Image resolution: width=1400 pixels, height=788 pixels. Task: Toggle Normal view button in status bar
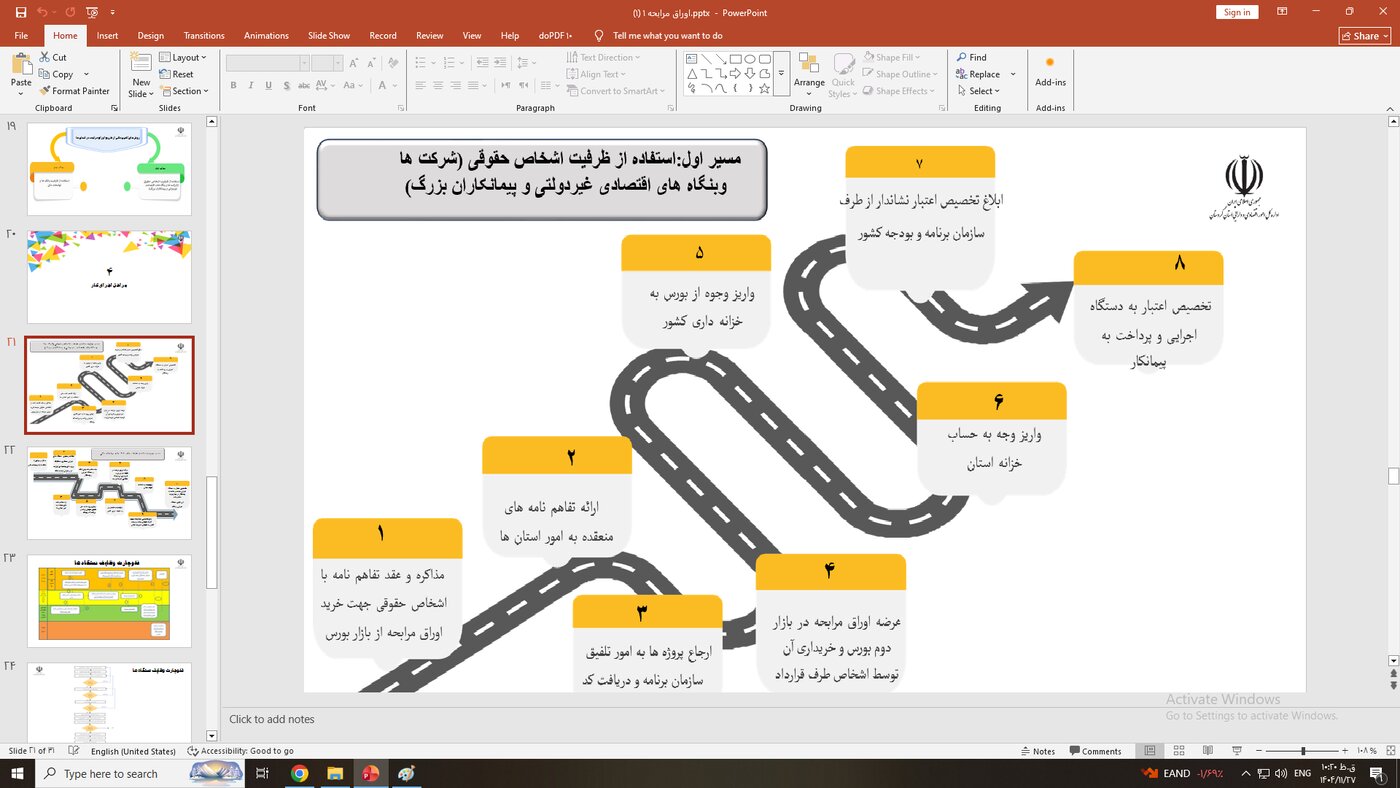click(x=1150, y=751)
